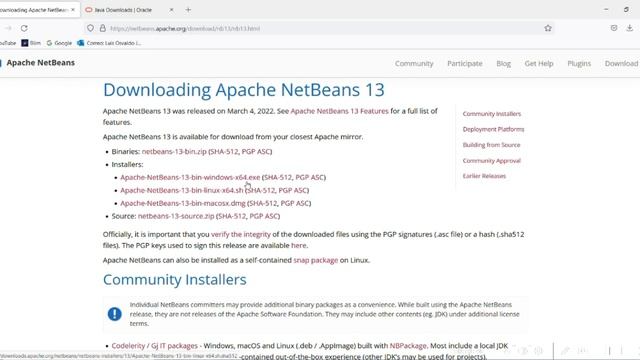This screenshot has width=640, height=360.
Task: Download Apache-NetBeans-13-bin-windows-x64.exe installer
Action: tap(190, 177)
